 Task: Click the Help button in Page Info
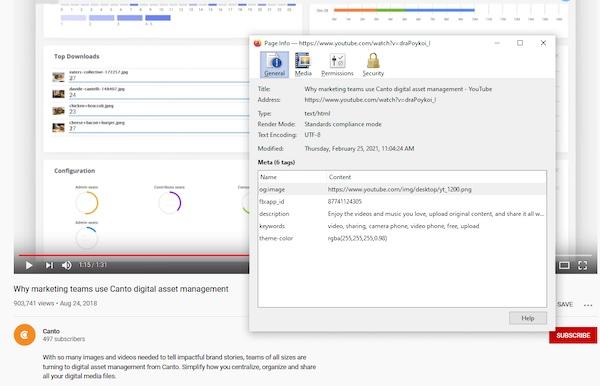(x=528, y=318)
